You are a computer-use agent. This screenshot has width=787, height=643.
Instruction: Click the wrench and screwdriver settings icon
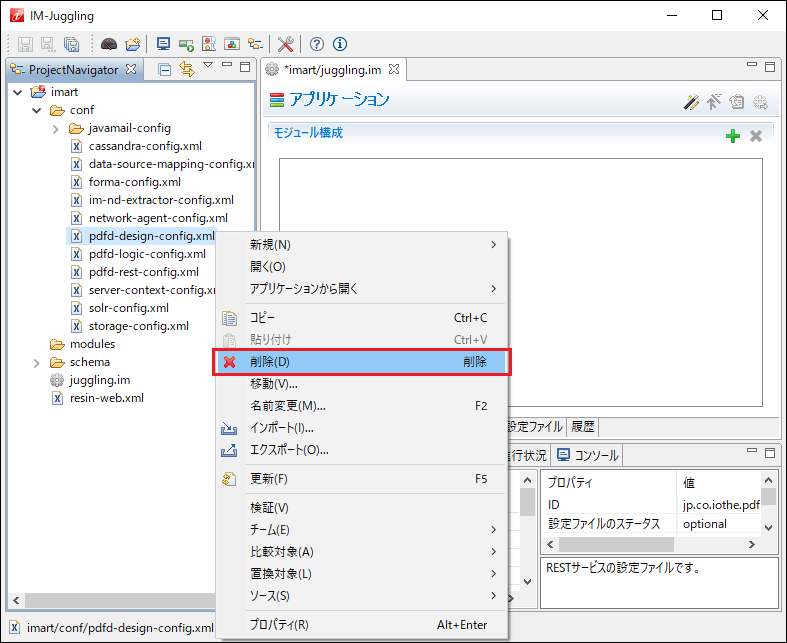coord(286,44)
